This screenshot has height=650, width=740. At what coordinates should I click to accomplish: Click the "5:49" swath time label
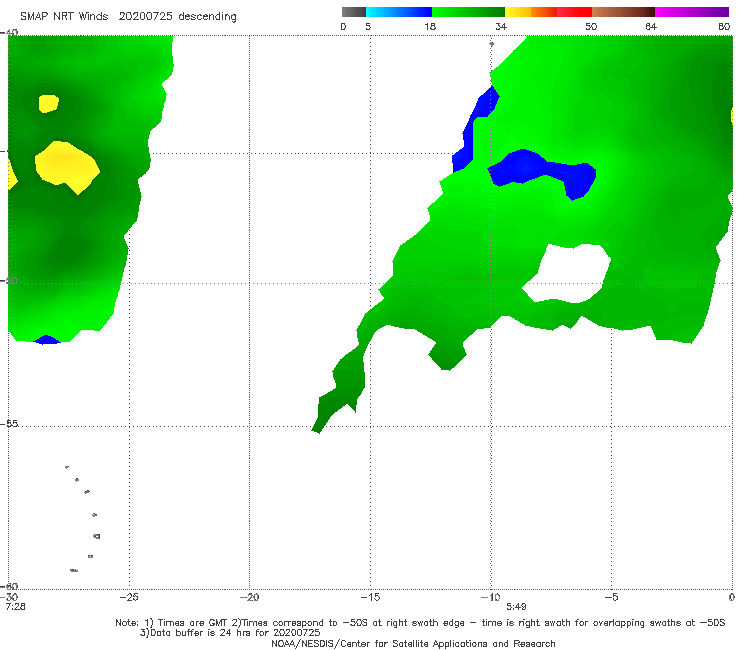[516, 607]
